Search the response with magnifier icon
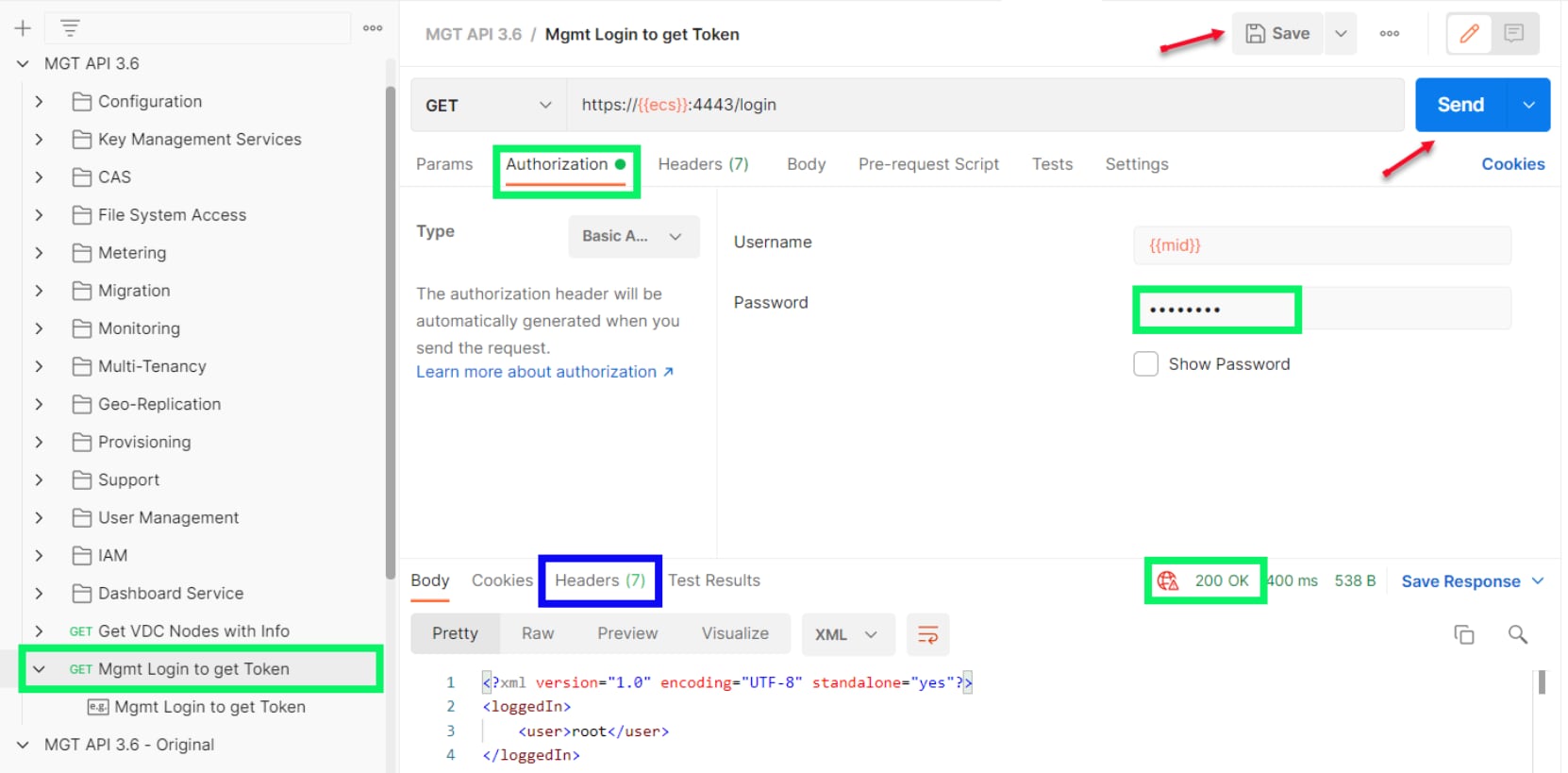This screenshot has height=773, width=1568. [1517, 634]
